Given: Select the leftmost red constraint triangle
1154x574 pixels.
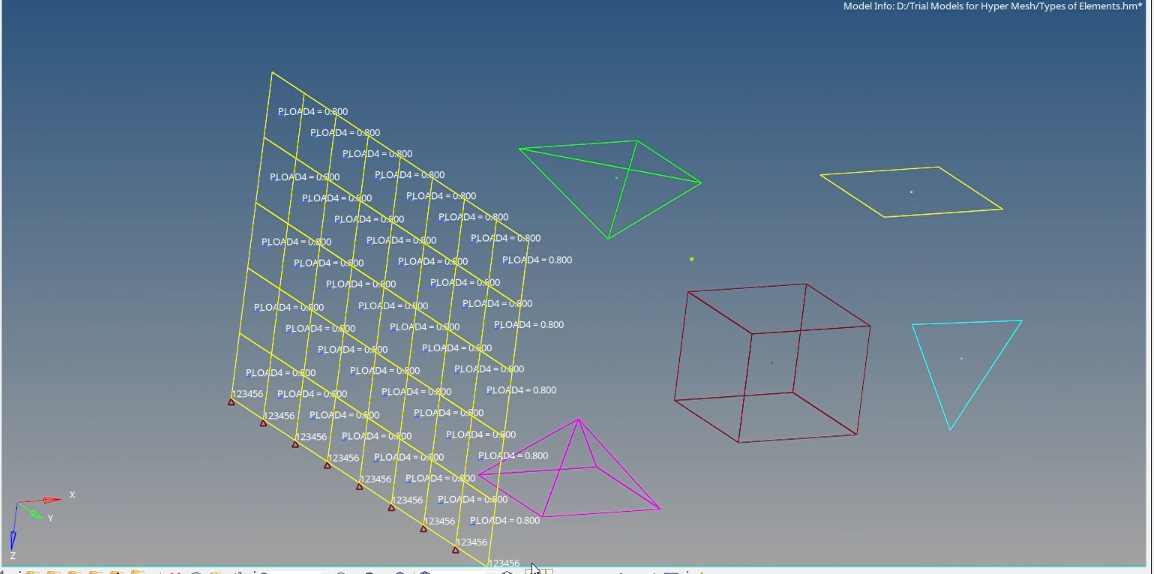Looking at the screenshot, I should 231,402.
